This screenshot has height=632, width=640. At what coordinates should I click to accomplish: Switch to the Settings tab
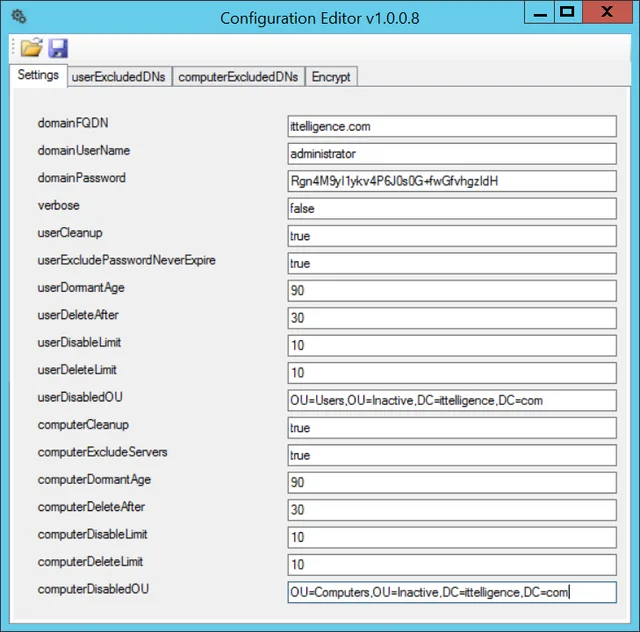(38, 75)
